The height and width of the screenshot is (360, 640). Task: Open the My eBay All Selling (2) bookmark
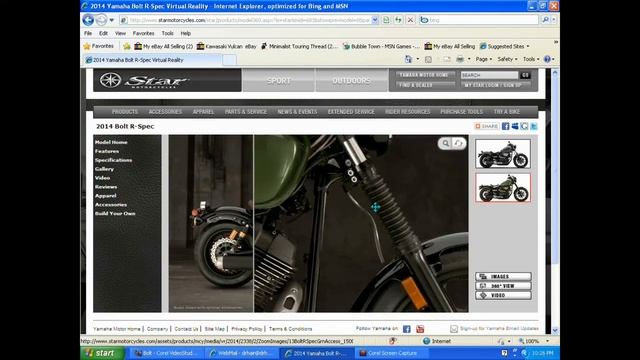click(164, 47)
